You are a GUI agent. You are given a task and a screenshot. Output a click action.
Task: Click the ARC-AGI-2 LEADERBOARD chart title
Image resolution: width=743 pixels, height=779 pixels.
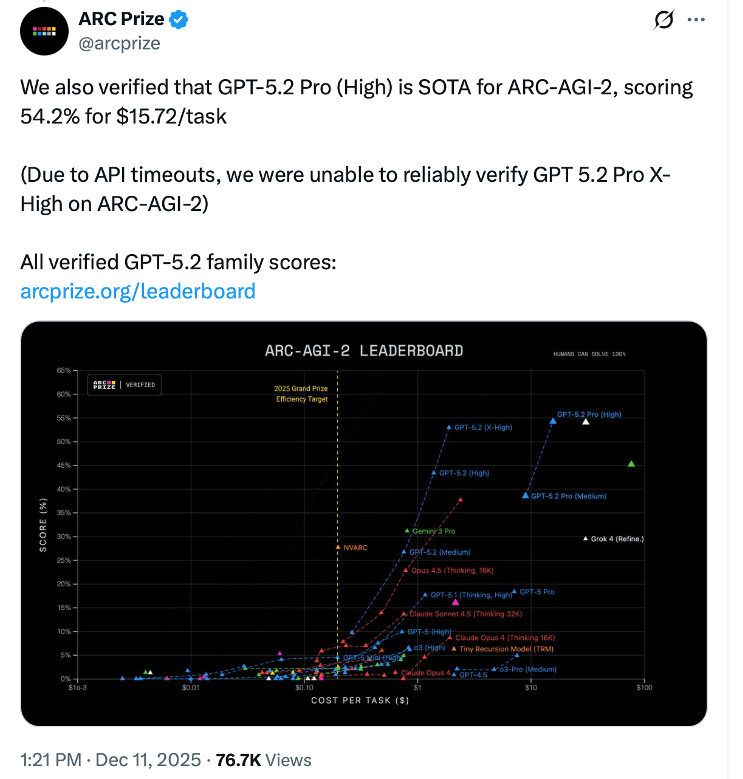click(x=363, y=350)
